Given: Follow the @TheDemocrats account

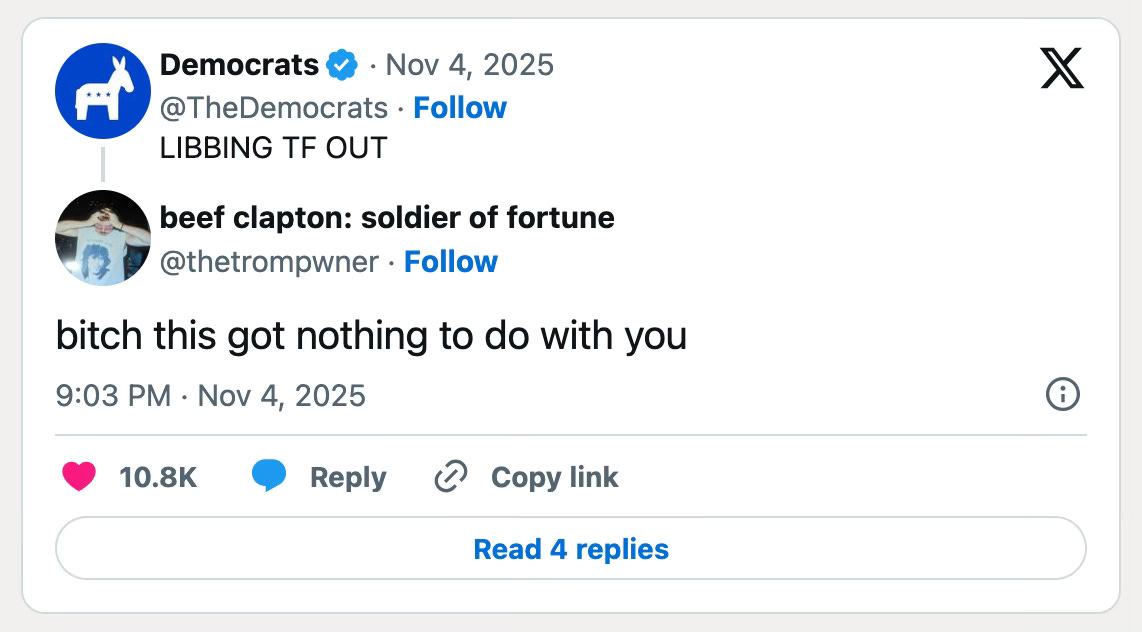Looking at the screenshot, I should coord(461,107).
